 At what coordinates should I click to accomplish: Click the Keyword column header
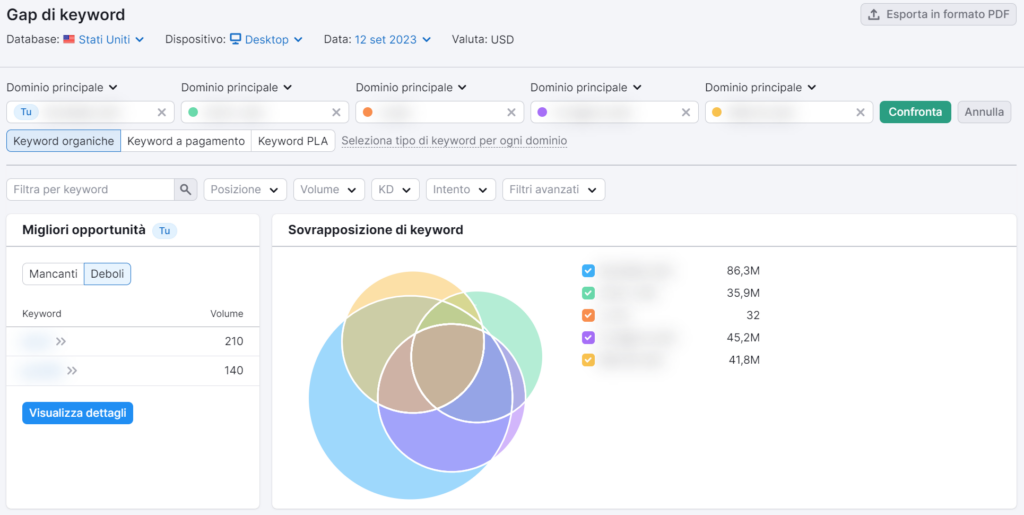point(42,314)
